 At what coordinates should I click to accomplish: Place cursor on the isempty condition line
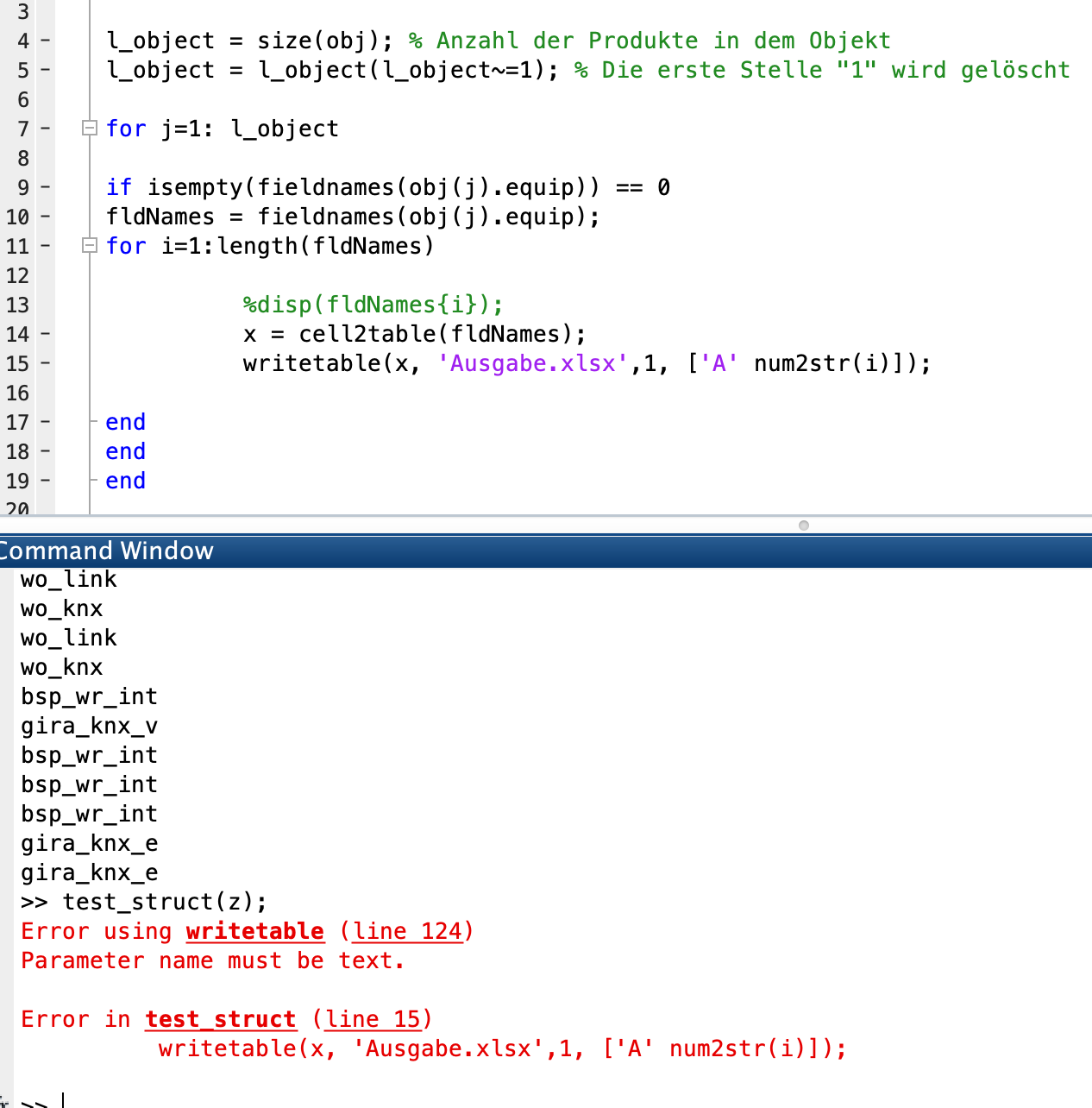[386, 187]
